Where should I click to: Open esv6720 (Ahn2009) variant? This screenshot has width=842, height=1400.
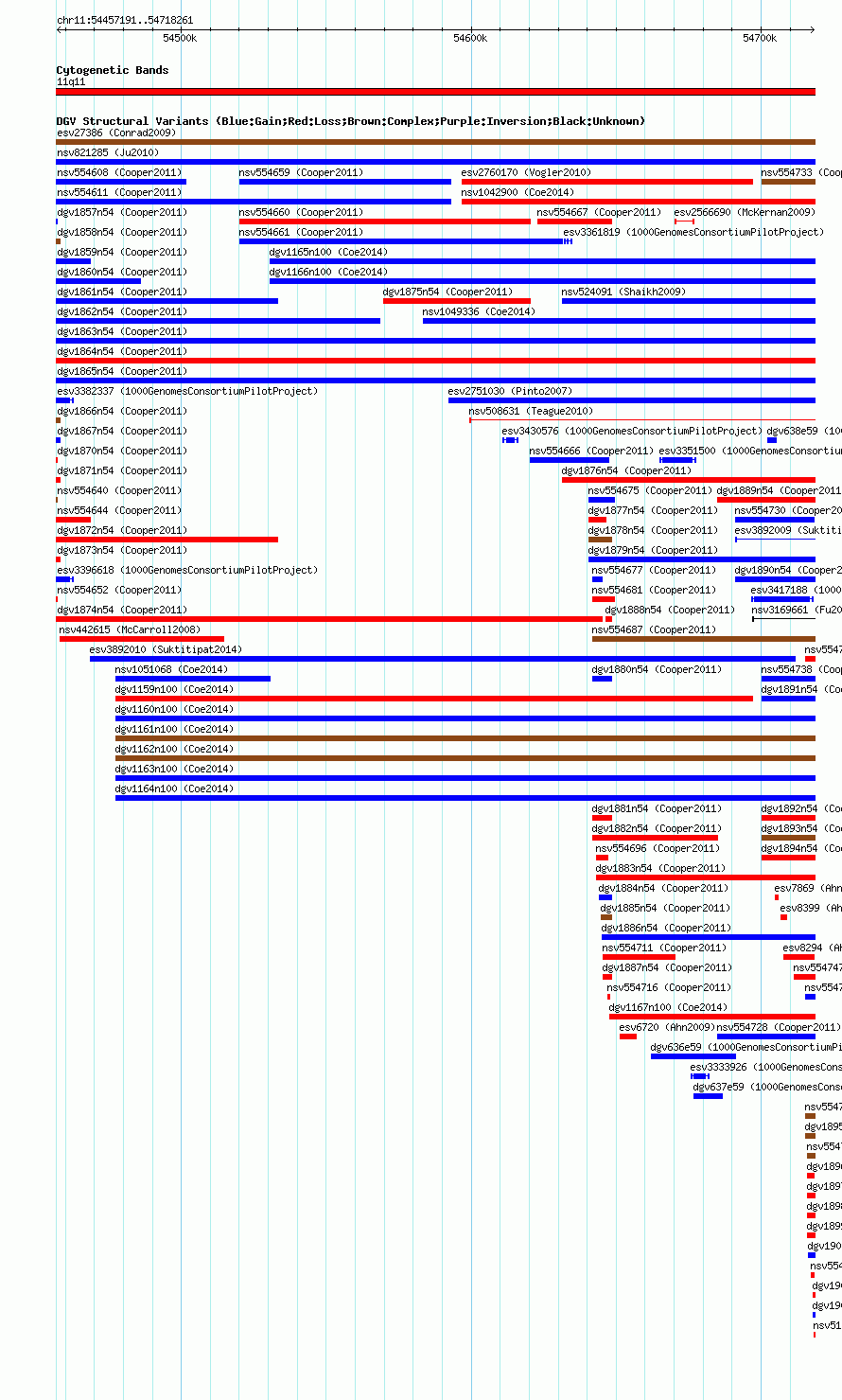(x=667, y=1027)
